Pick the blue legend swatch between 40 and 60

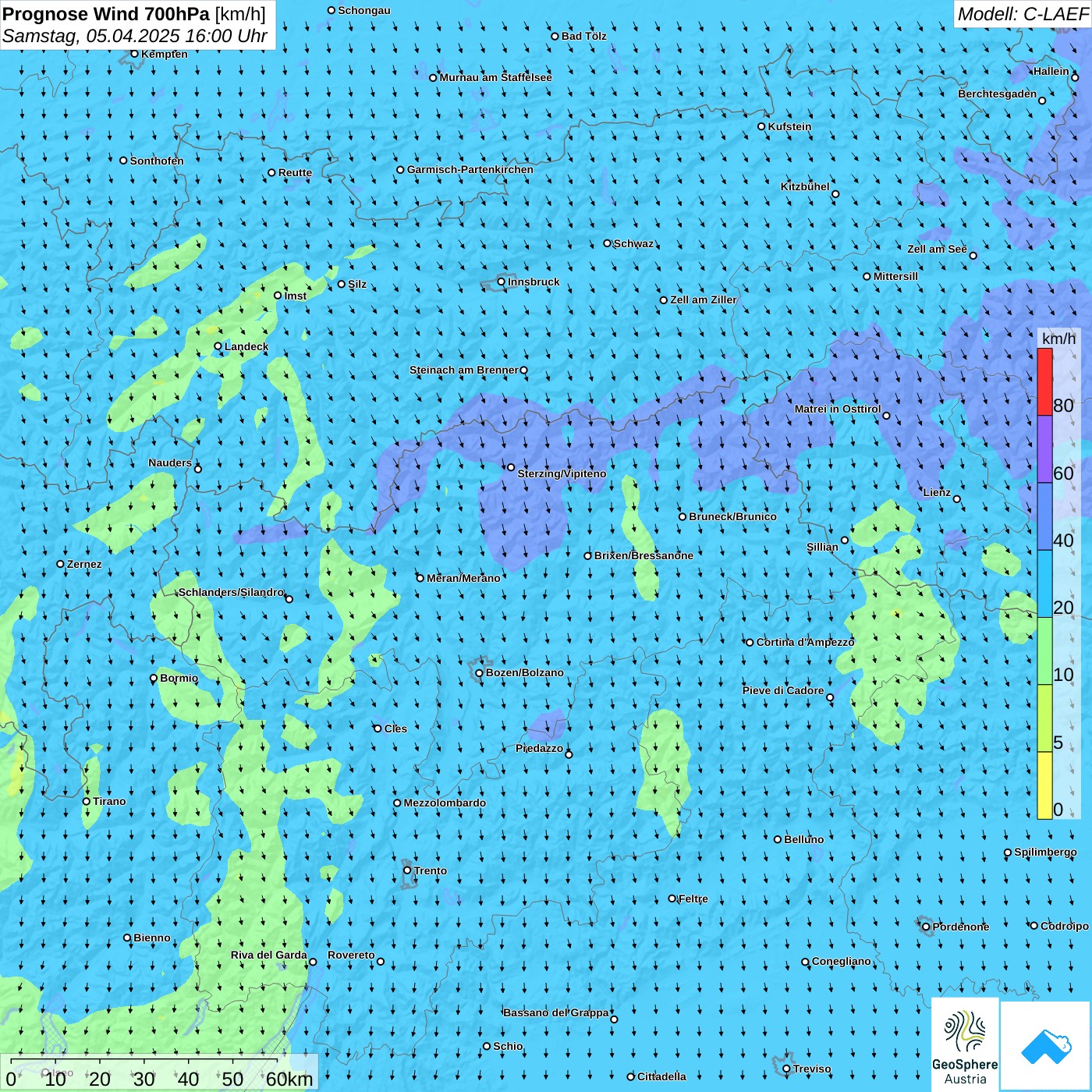[x=1044, y=517]
